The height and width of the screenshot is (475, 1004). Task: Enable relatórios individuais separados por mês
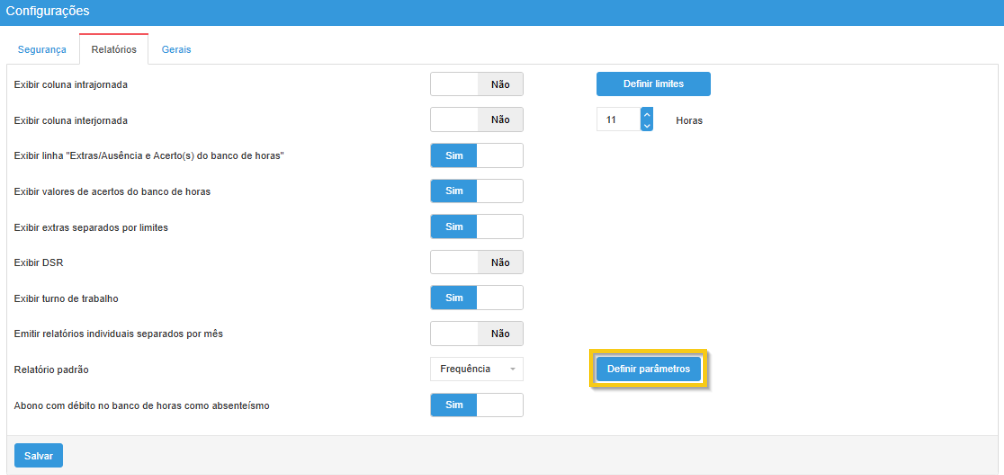[476, 333]
